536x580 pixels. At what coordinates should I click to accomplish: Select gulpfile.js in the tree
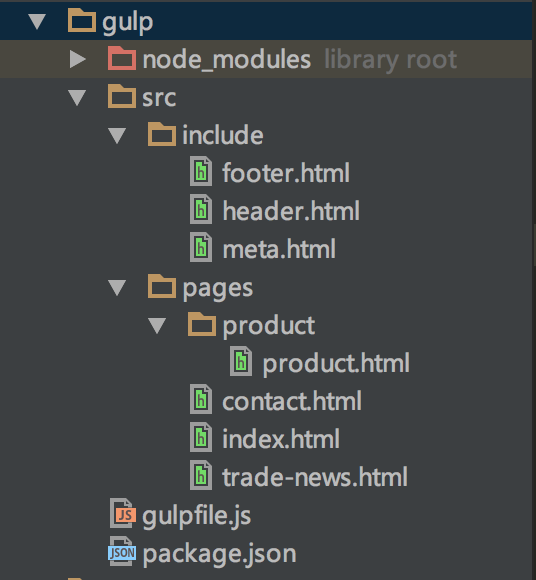point(196,517)
